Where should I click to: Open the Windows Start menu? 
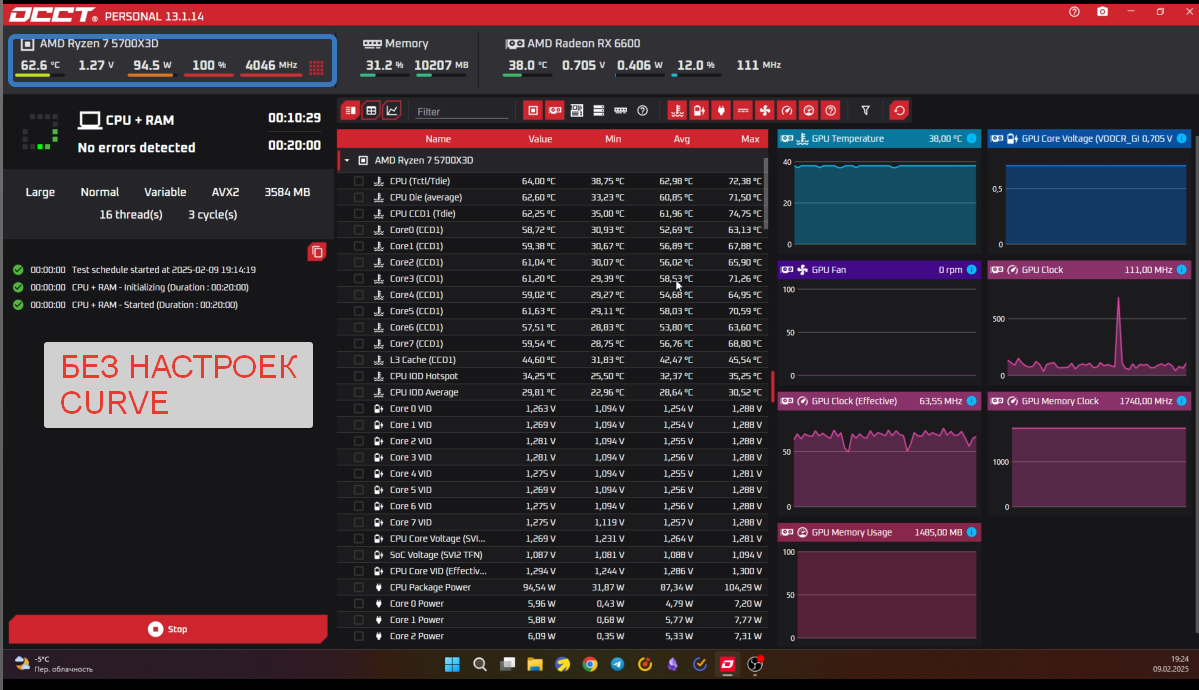[x=452, y=664]
